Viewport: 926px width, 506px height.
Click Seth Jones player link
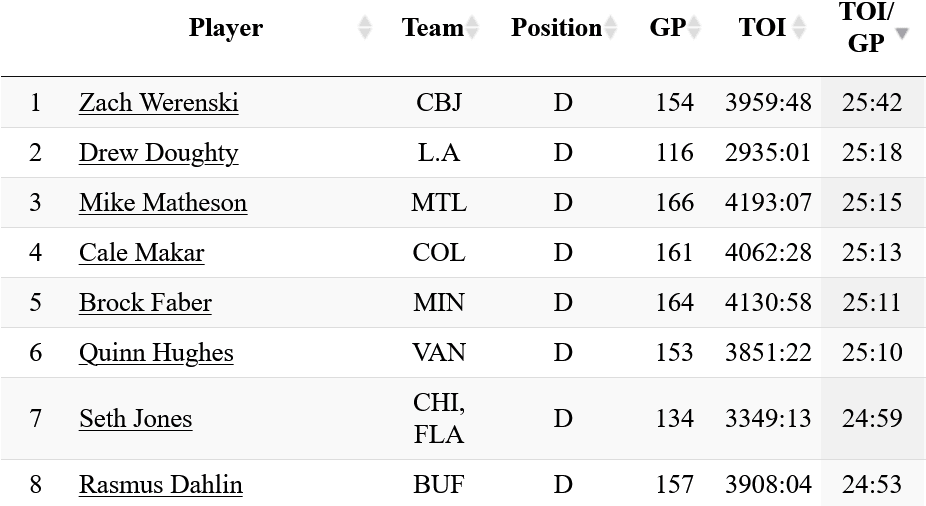[136, 419]
